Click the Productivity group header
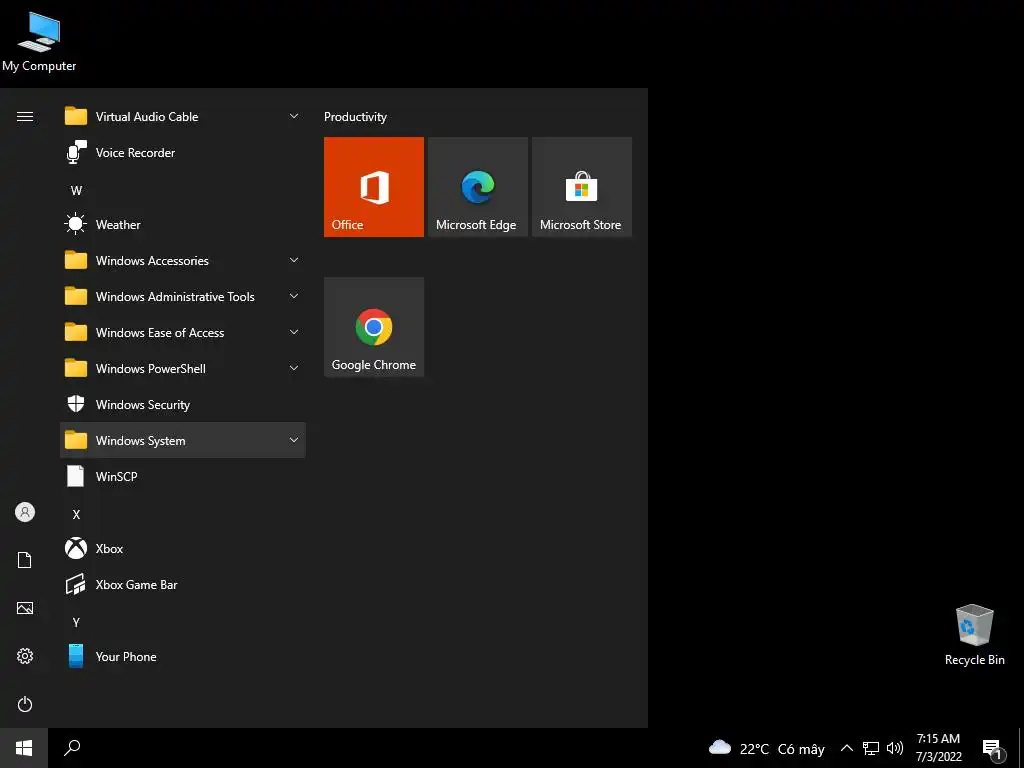Image resolution: width=1024 pixels, height=768 pixels. click(355, 117)
